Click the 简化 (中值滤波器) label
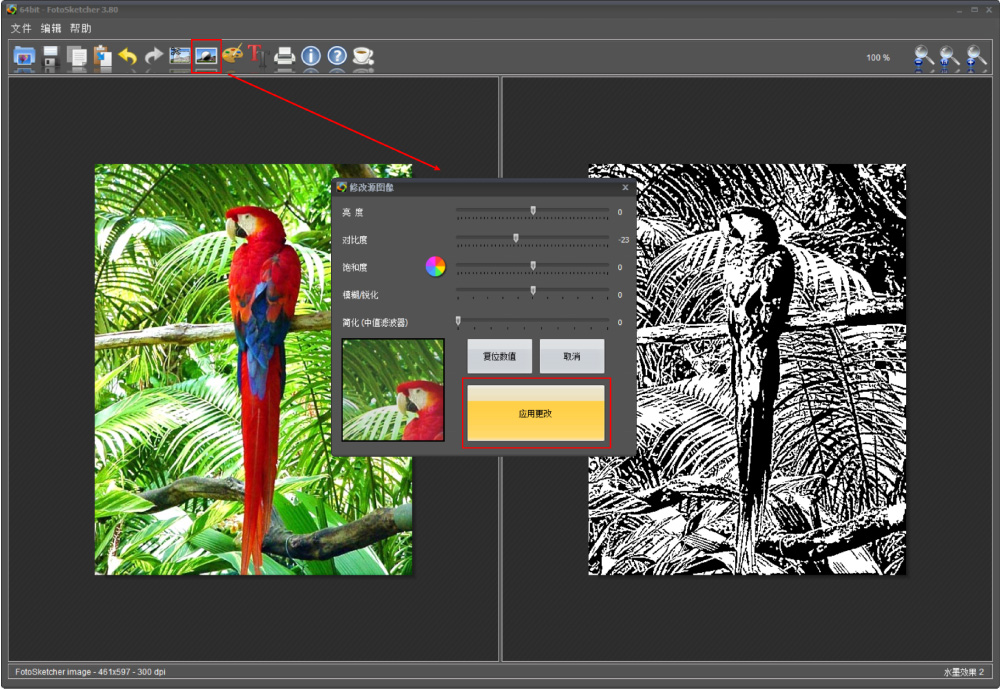This screenshot has height=689, width=1000. pos(375,322)
